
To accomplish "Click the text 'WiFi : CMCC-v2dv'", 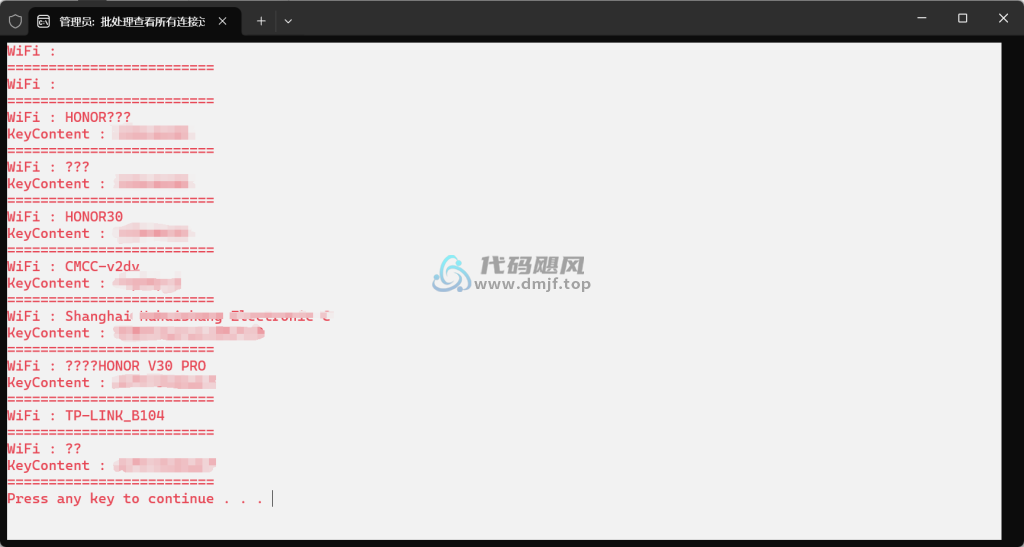I will [x=73, y=266].
